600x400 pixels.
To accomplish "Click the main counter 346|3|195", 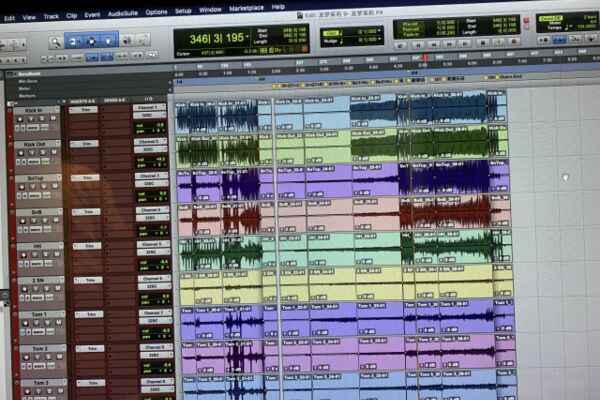I will coord(216,38).
